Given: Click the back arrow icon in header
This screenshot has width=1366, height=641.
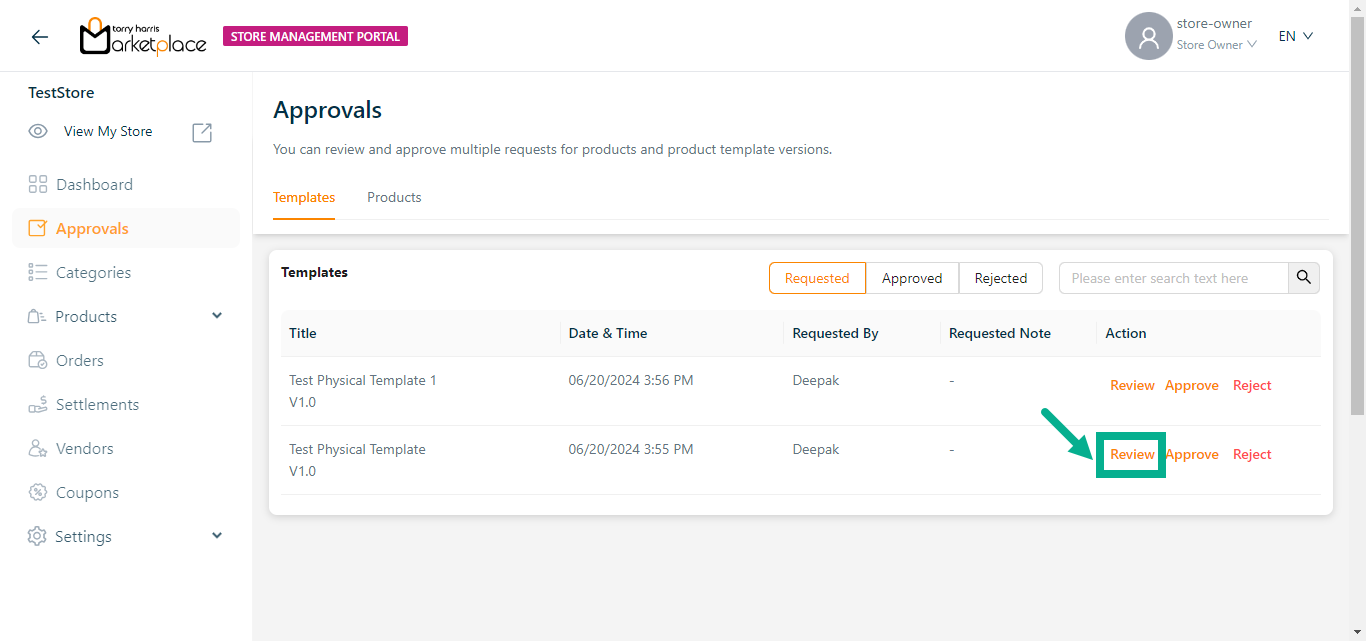Looking at the screenshot, I should point(39,37).
